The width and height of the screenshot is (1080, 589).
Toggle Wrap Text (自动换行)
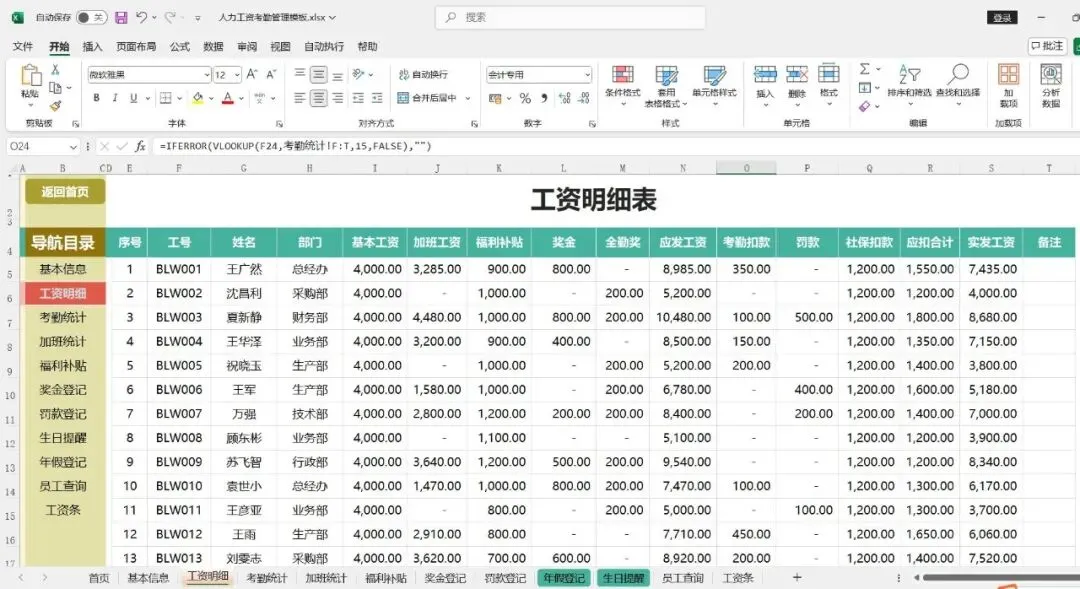(x=423, y=74)
